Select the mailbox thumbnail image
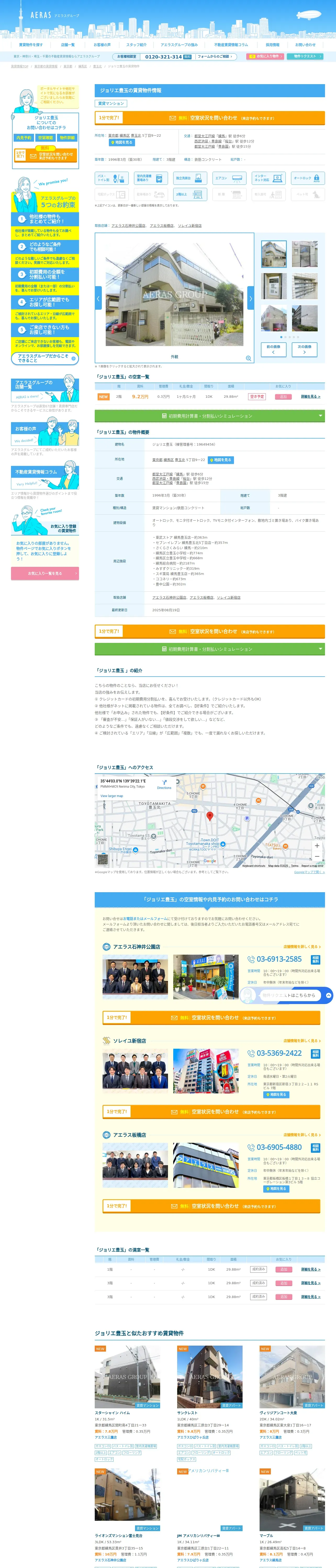 pos(304,286)
